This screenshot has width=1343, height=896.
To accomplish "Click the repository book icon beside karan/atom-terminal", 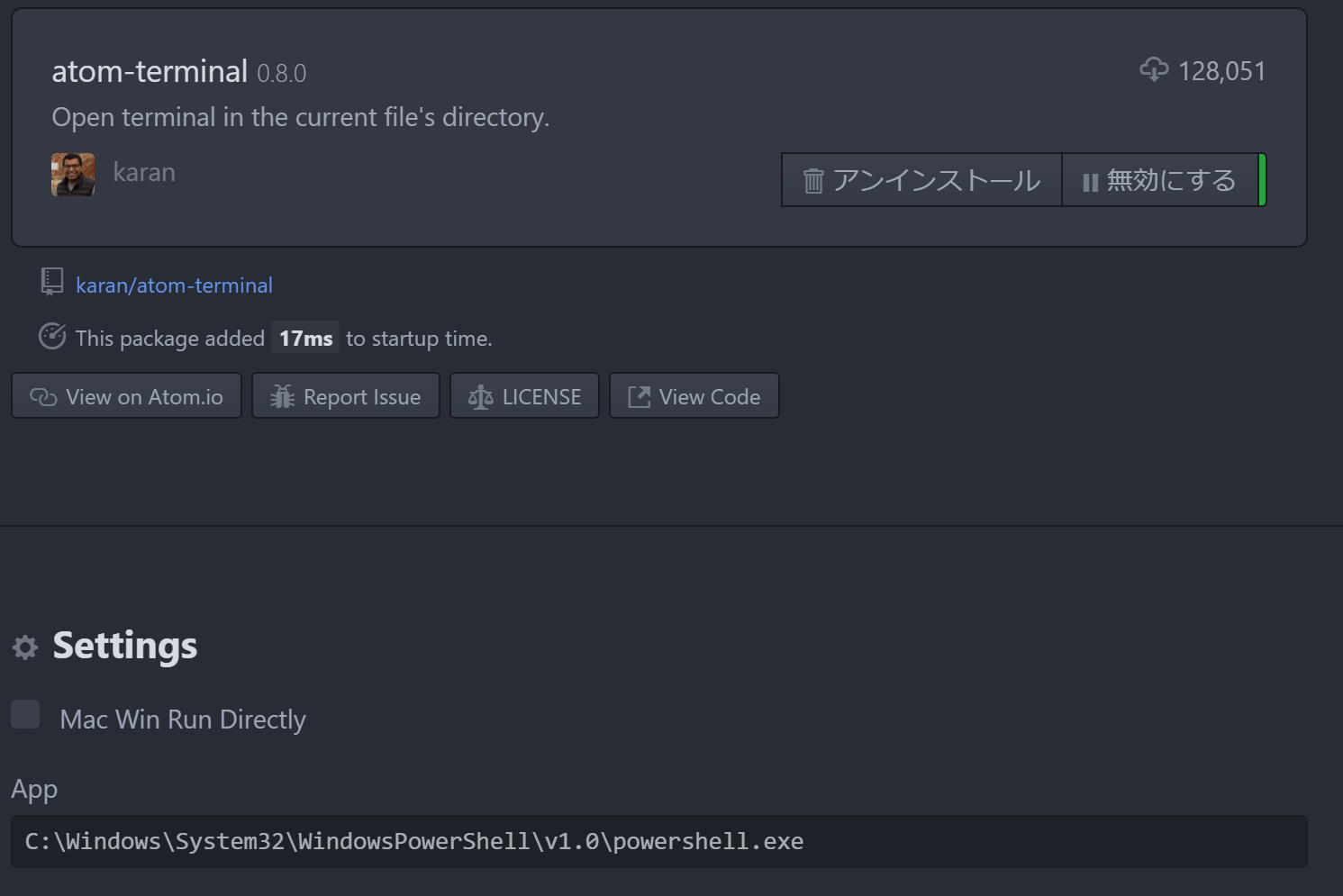I will click(51, 282).
